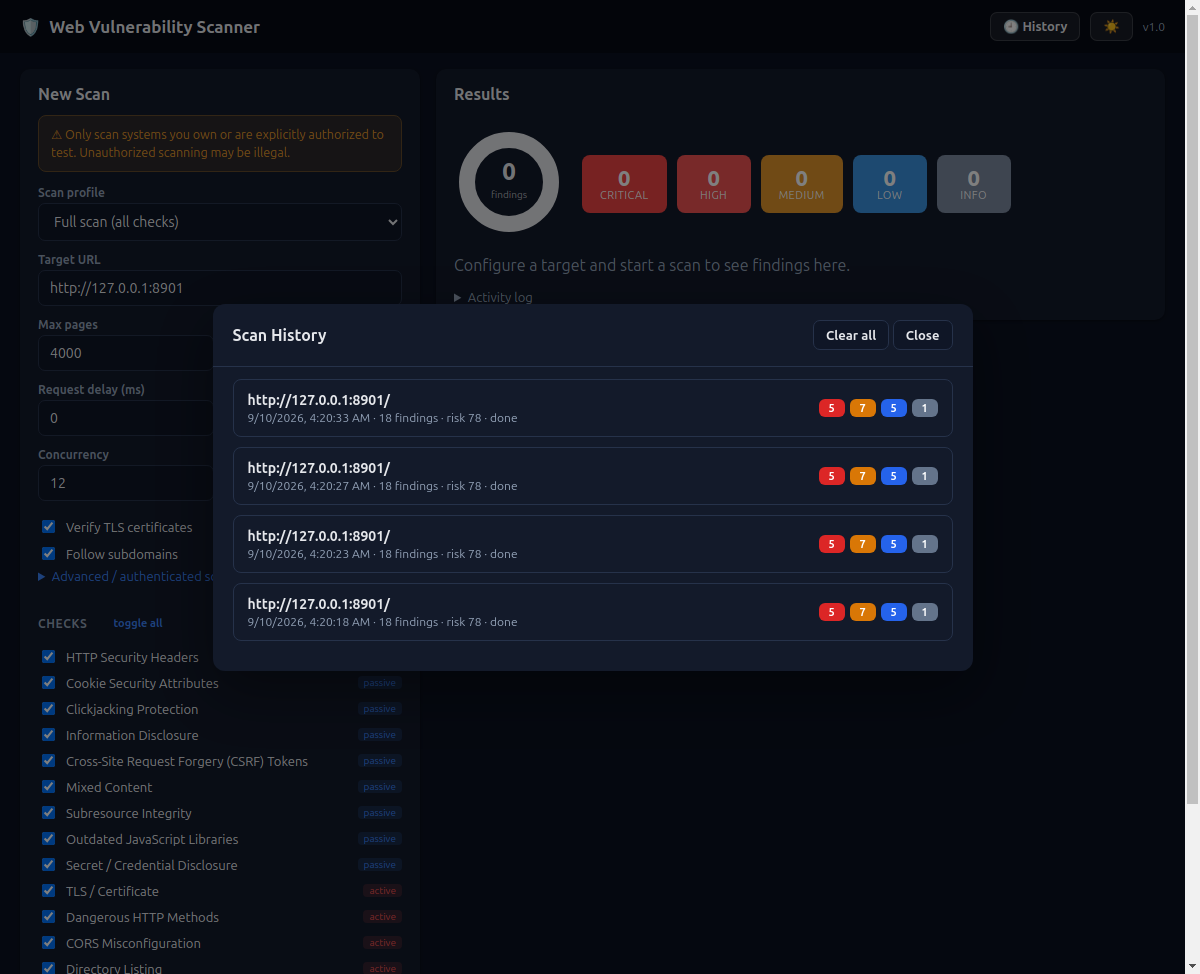Image resolution: width=1200 pixels, height=974 pixels.
Task: Expand Advanced / authenticated section
Action: point(126,577)
